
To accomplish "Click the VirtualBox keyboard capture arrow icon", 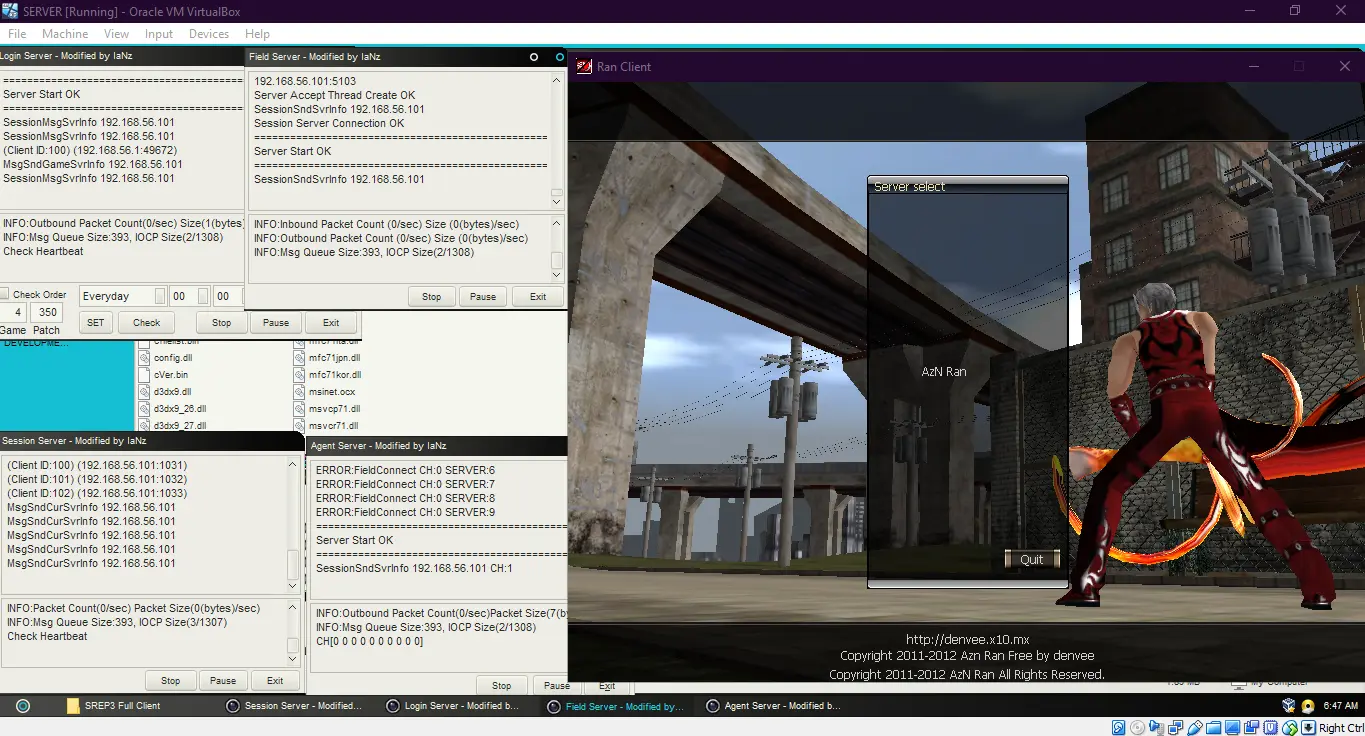I will coord(1307,728).
